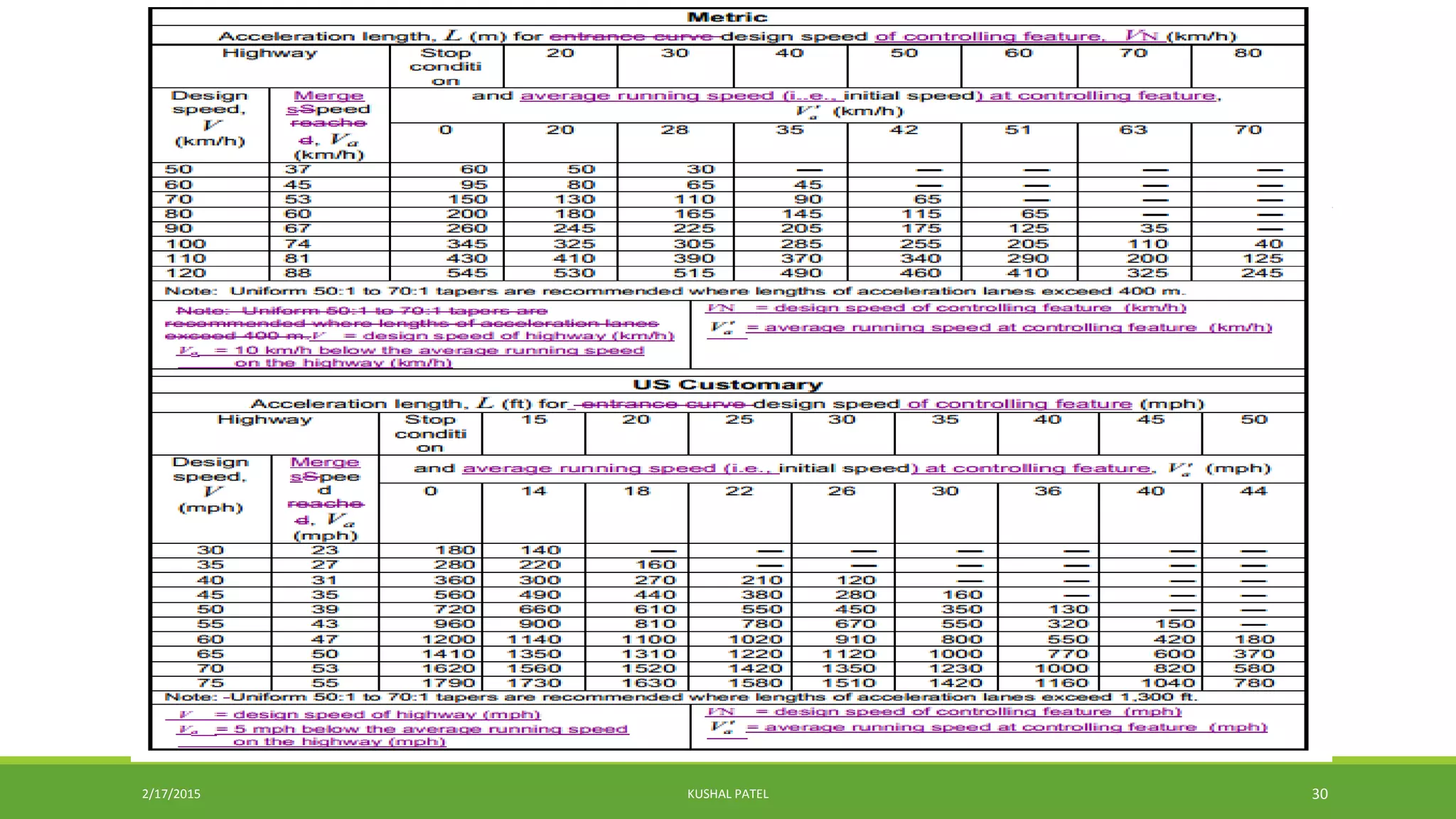This screenshot has height=819, width=1456.
Task: Click the slide number 30
Action: coord(1319,794)
